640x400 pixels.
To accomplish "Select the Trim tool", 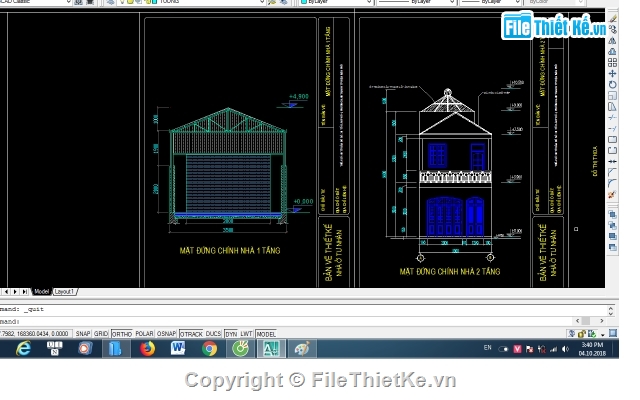I will [613, 118].
